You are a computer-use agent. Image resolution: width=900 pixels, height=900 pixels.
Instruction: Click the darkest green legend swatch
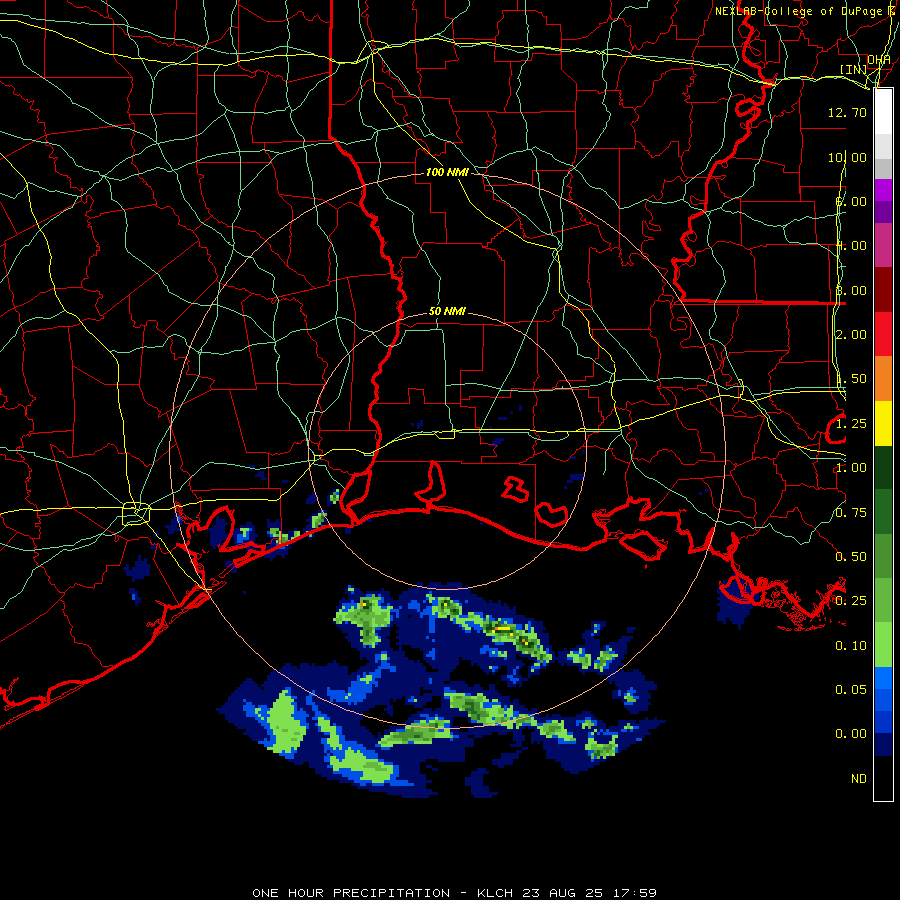pos(883,468)
